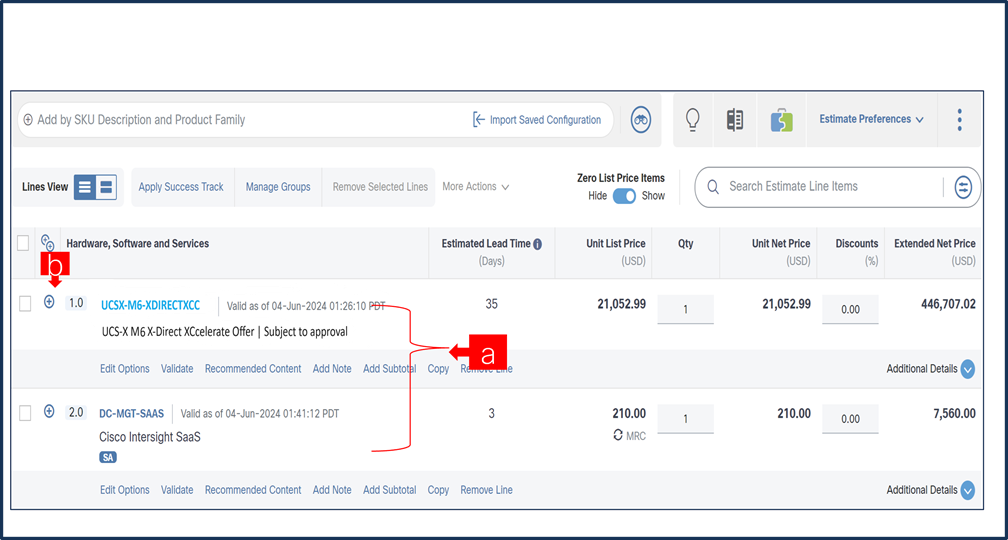Click Add Subtotal for line 1.0
1008x540 pixels.
390,369
